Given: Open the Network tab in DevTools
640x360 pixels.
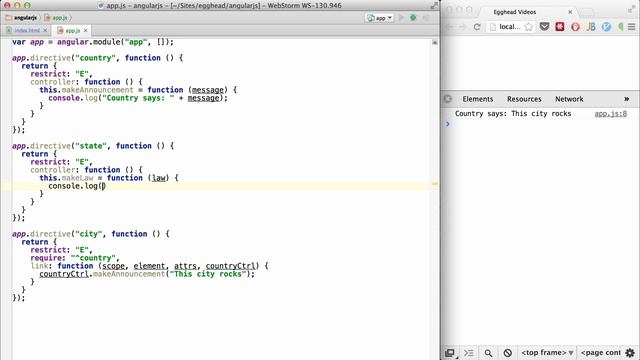Looking at the screenshot, I should click(x=569, y=99).
